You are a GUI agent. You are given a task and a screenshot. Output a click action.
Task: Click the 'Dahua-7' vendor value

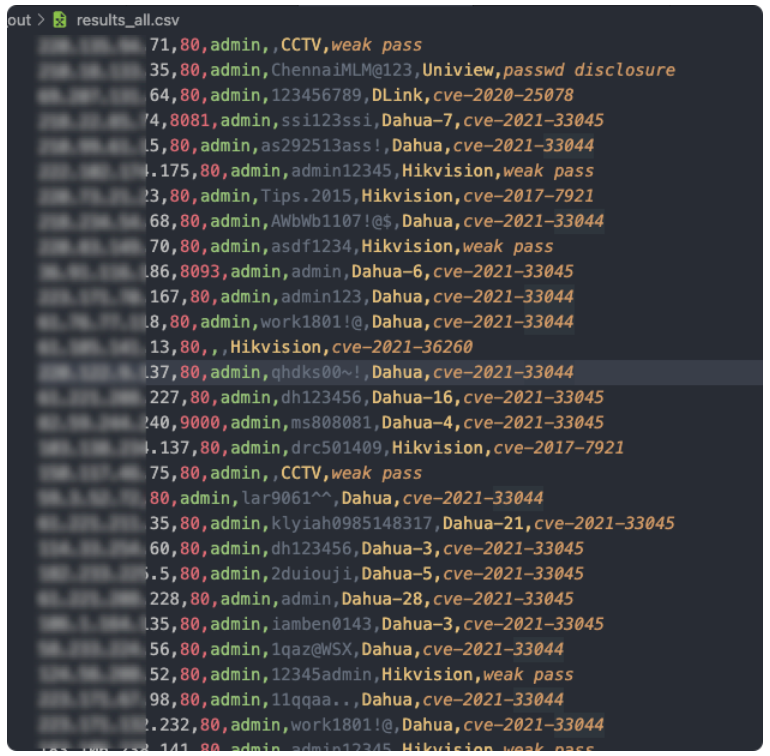tap(417, 120)
